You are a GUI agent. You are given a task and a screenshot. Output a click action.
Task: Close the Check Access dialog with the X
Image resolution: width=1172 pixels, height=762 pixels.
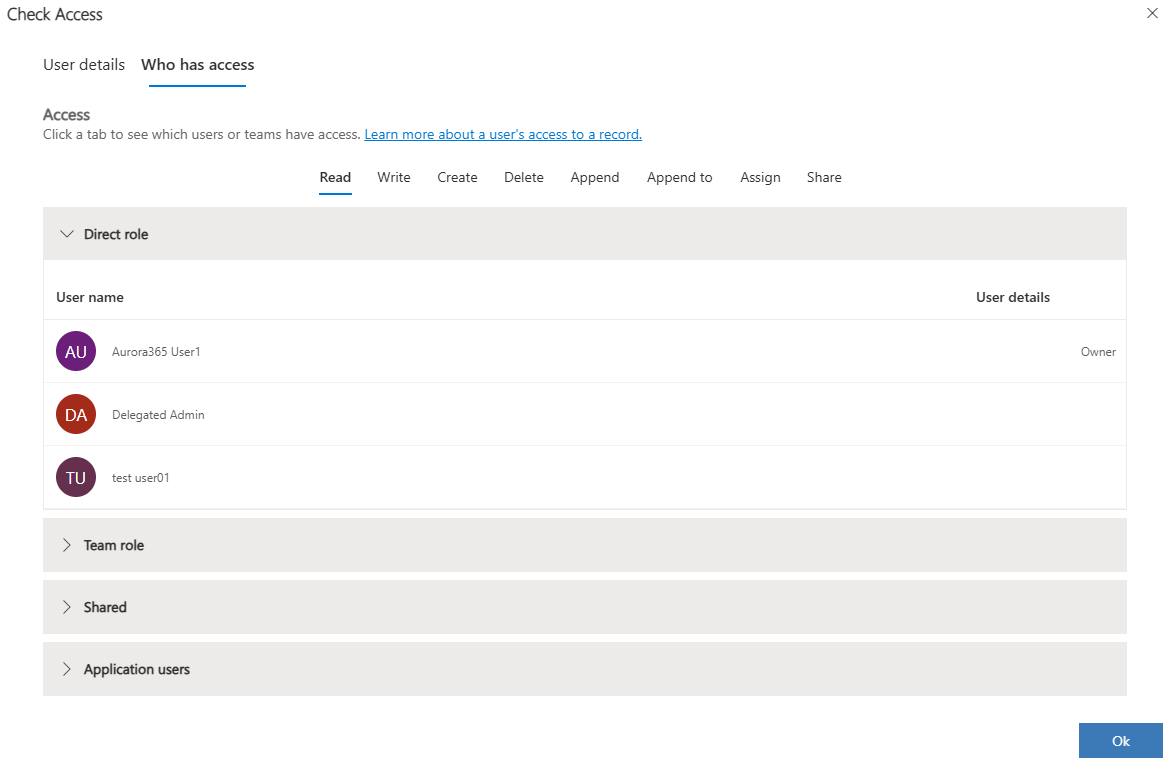click(1151, 13)
